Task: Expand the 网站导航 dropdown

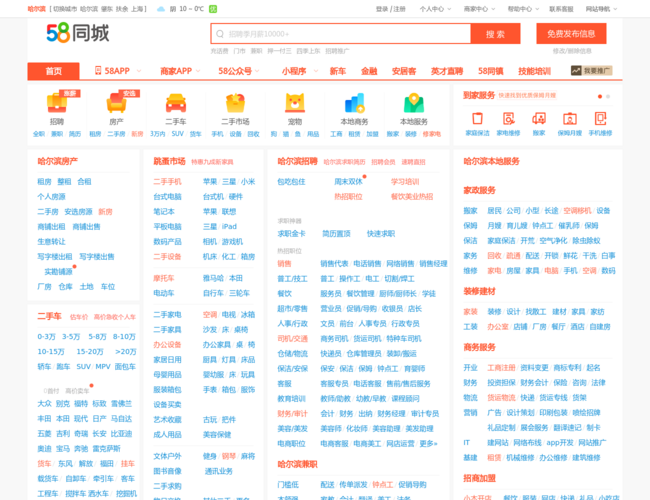Action: (x=601, y=9)
